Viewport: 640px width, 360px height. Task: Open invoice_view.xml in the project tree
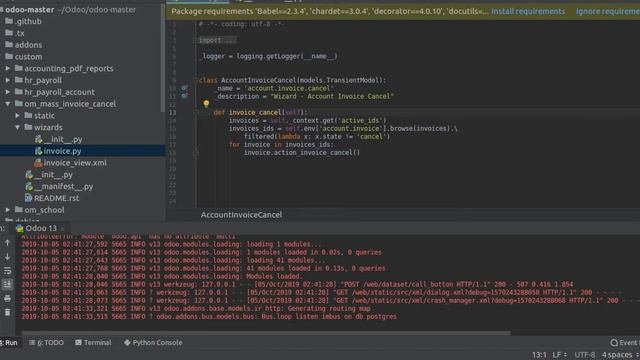pos(75,163)
